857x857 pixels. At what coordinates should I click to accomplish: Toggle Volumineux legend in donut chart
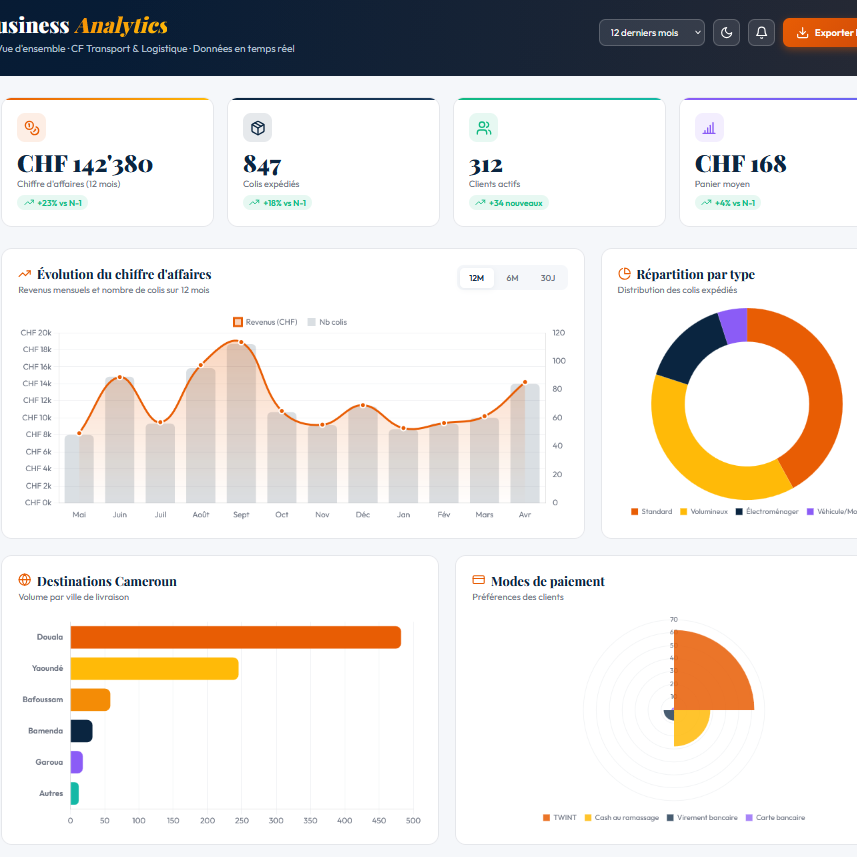[x=704, y=512]
